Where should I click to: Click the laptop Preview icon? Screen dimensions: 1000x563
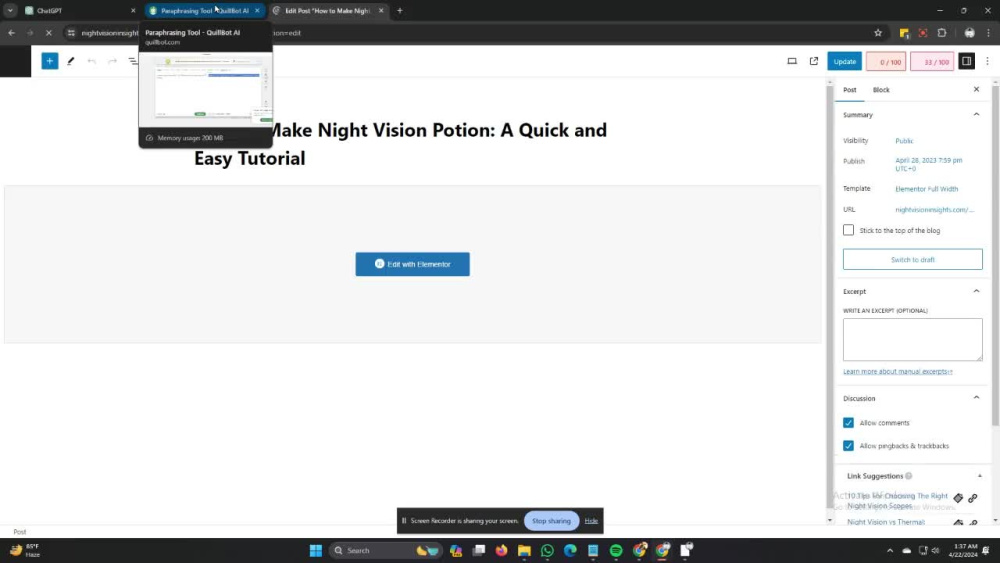tap(792, 61)
